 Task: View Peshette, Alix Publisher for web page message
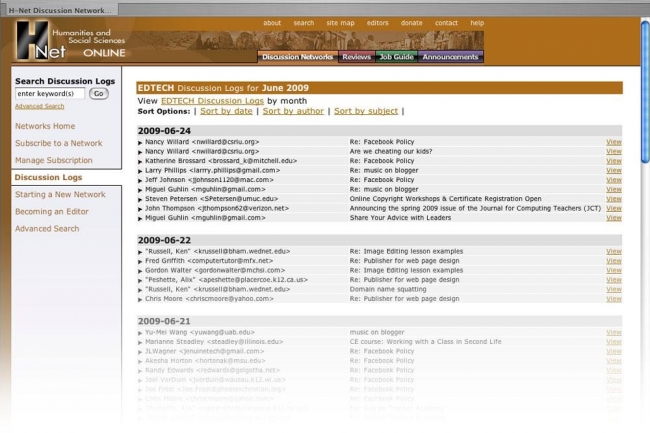pyautogui.click(x=614, y=280)
